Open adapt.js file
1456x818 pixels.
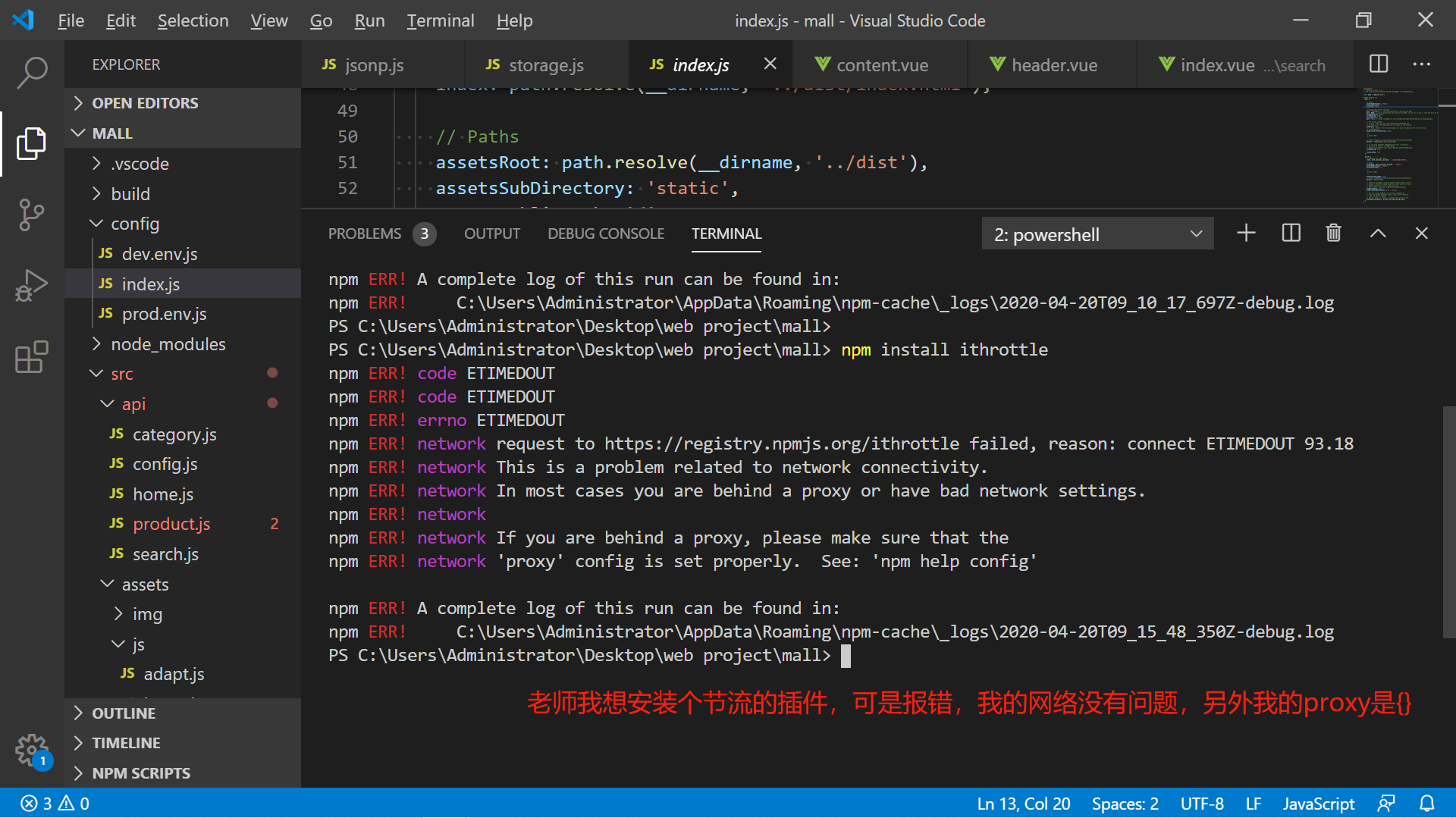pyautogui.click(x=183, y=674)
